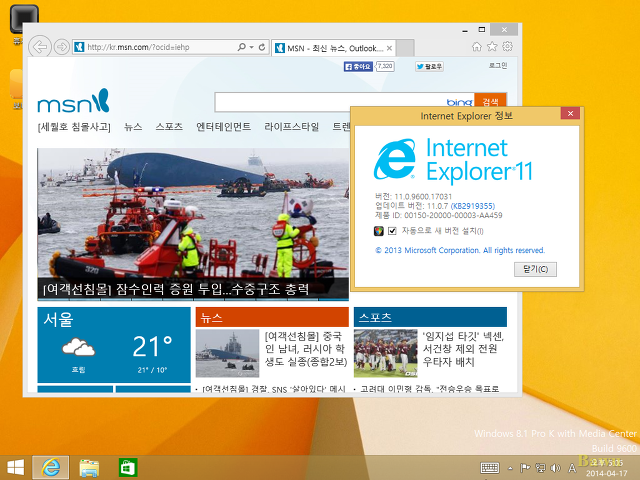640x480 pixels.
Task: Click the 로그인 link at top right
Action: click(498, 65)
